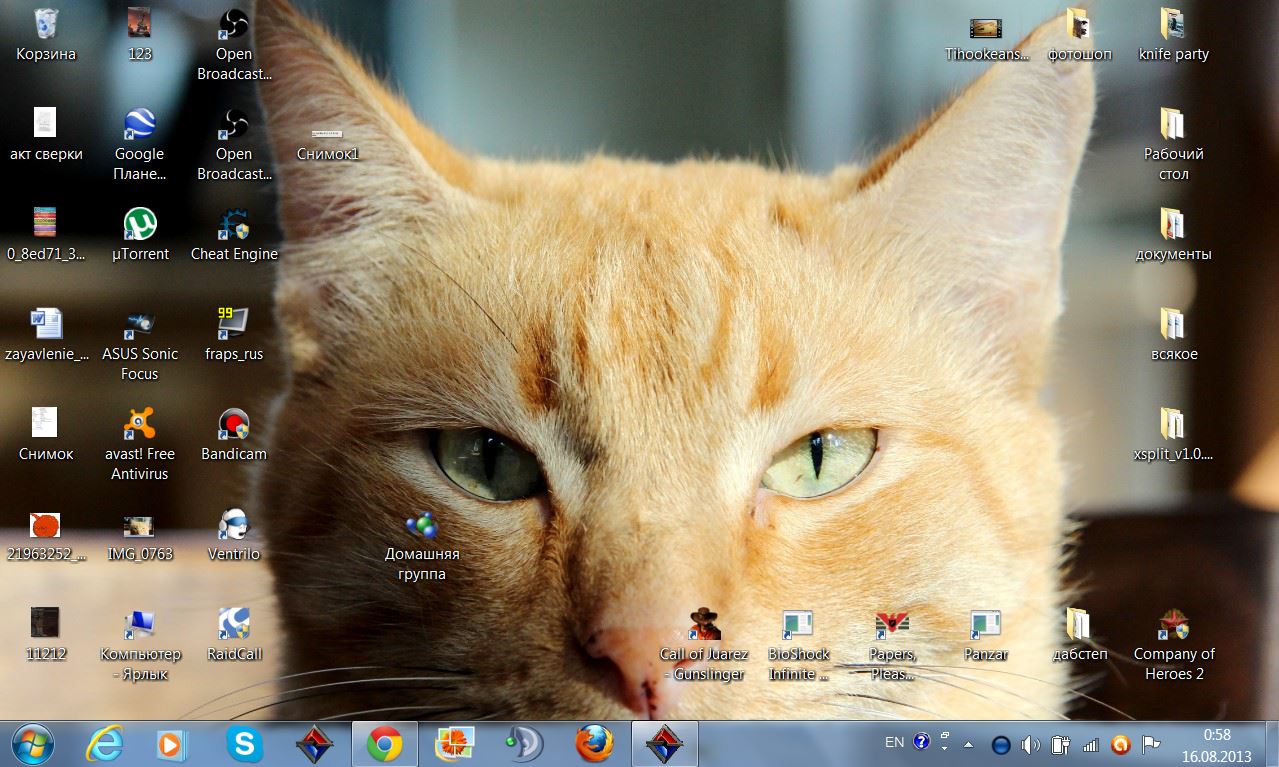
Task: Switch to the Google Chrome taskbar window
Action: pos(384,743)
